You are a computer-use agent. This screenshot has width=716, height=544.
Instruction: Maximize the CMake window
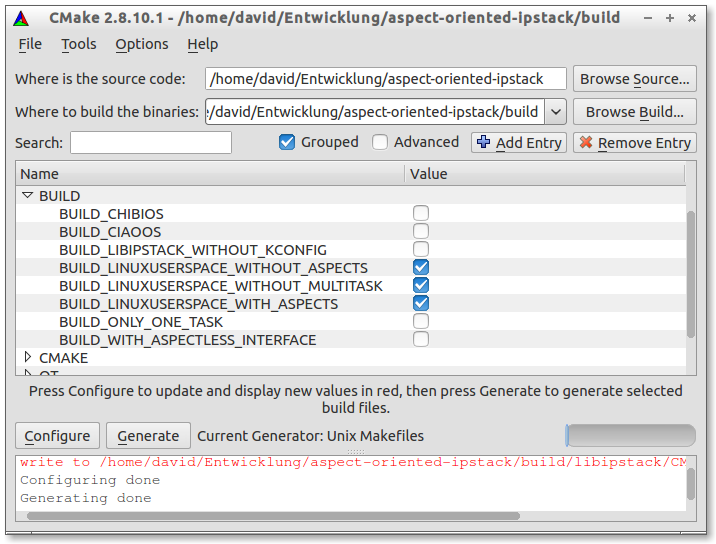[x=670, y=18]
